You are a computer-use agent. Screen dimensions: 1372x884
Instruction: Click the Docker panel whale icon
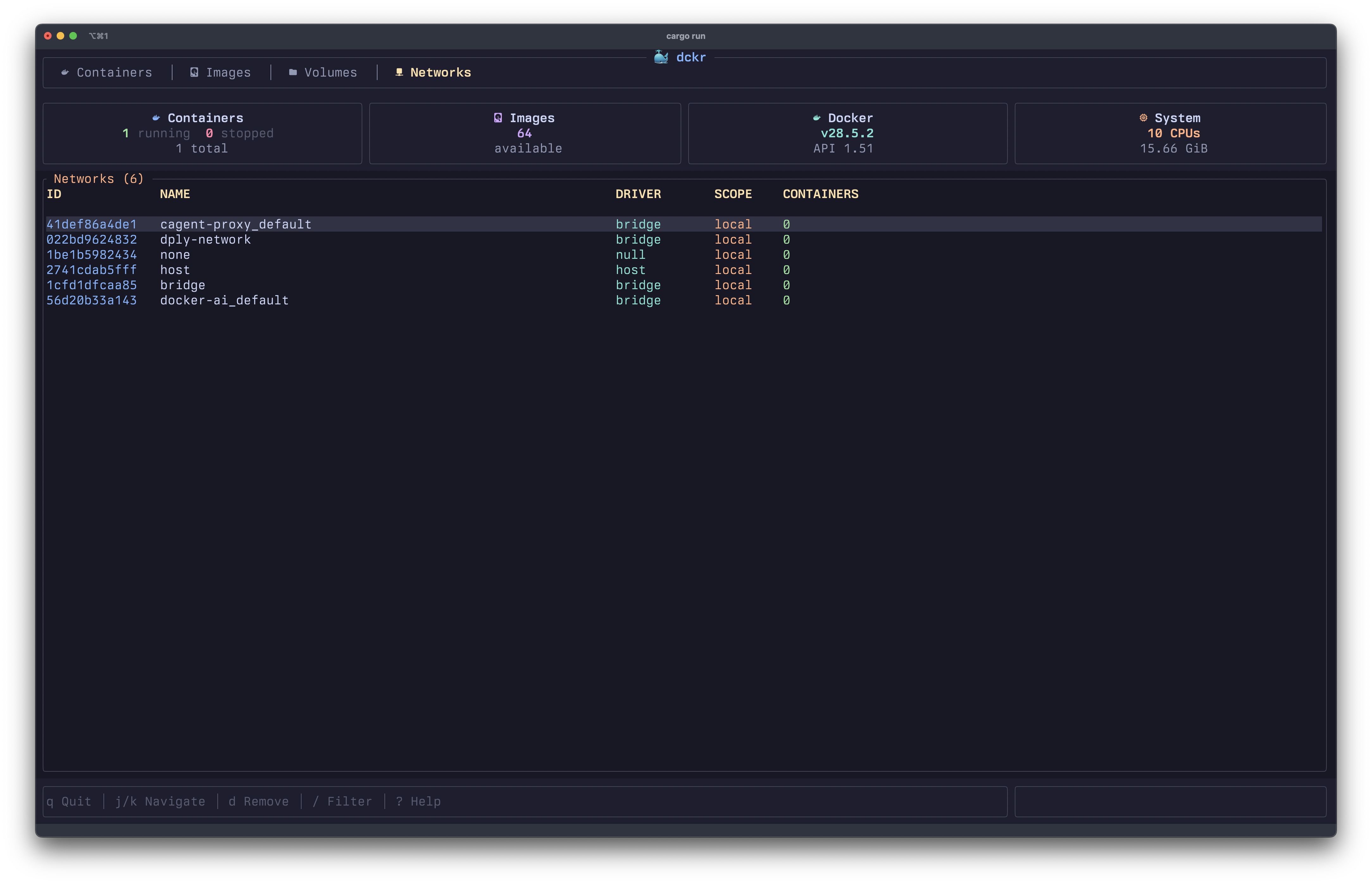(x=816, y=118)
